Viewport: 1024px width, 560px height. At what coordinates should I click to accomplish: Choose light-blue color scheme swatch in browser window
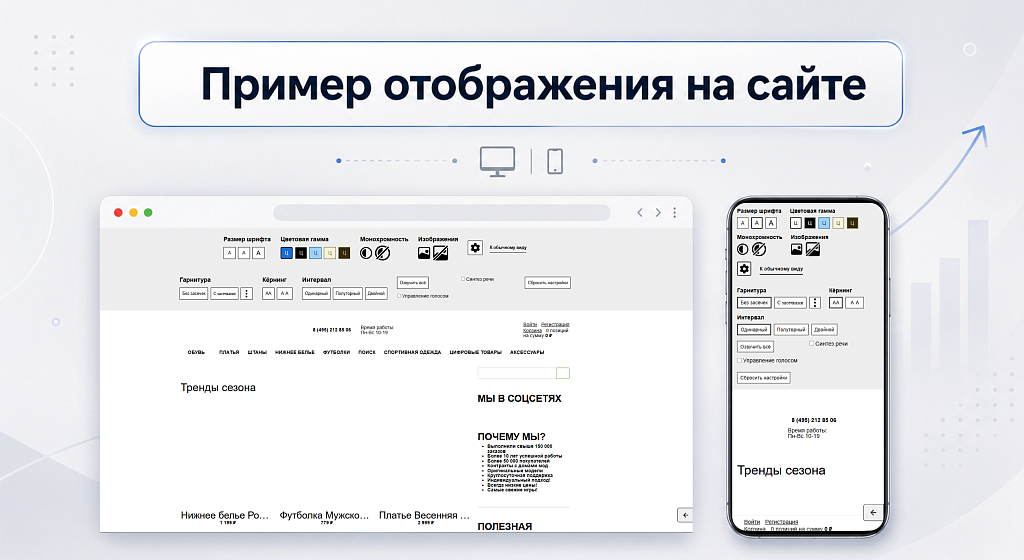pos(315,253)
